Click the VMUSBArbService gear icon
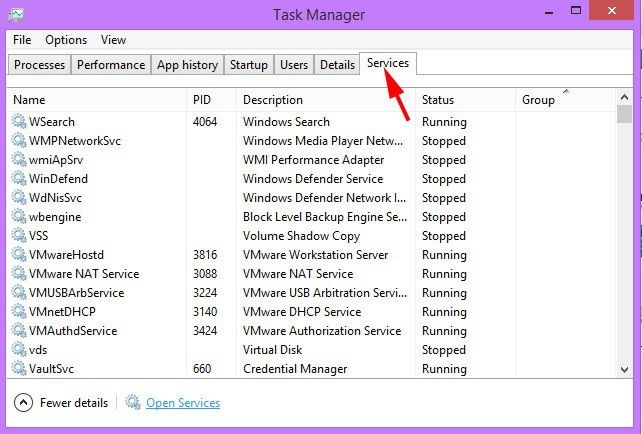Viewport: 642px width, 434px height. (19, 292)
